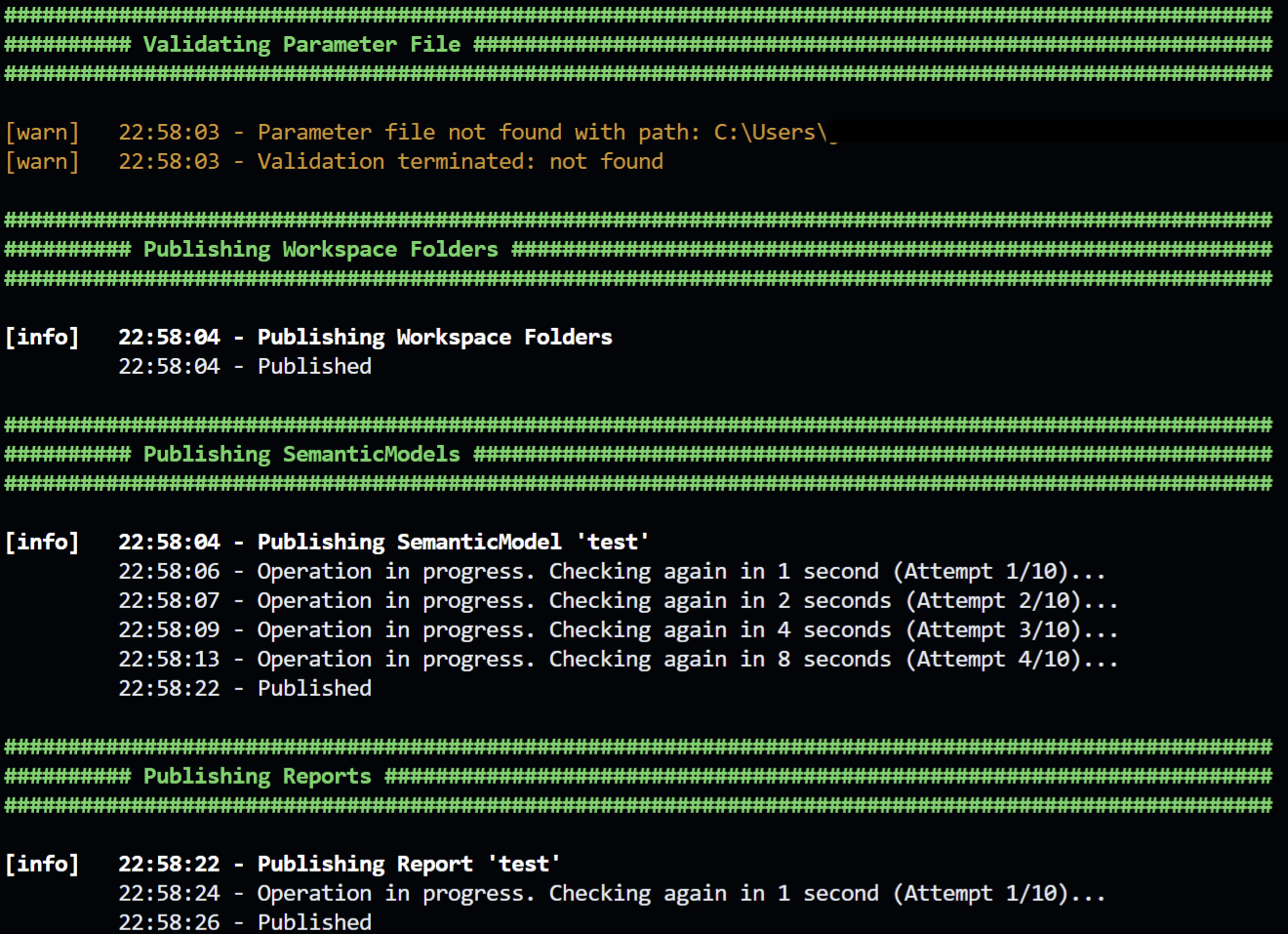The height and width of the screenshot is (934, 1288).
Task: Click the "Publishing SemanticModel 'test'" line
Action: [453, 543]
